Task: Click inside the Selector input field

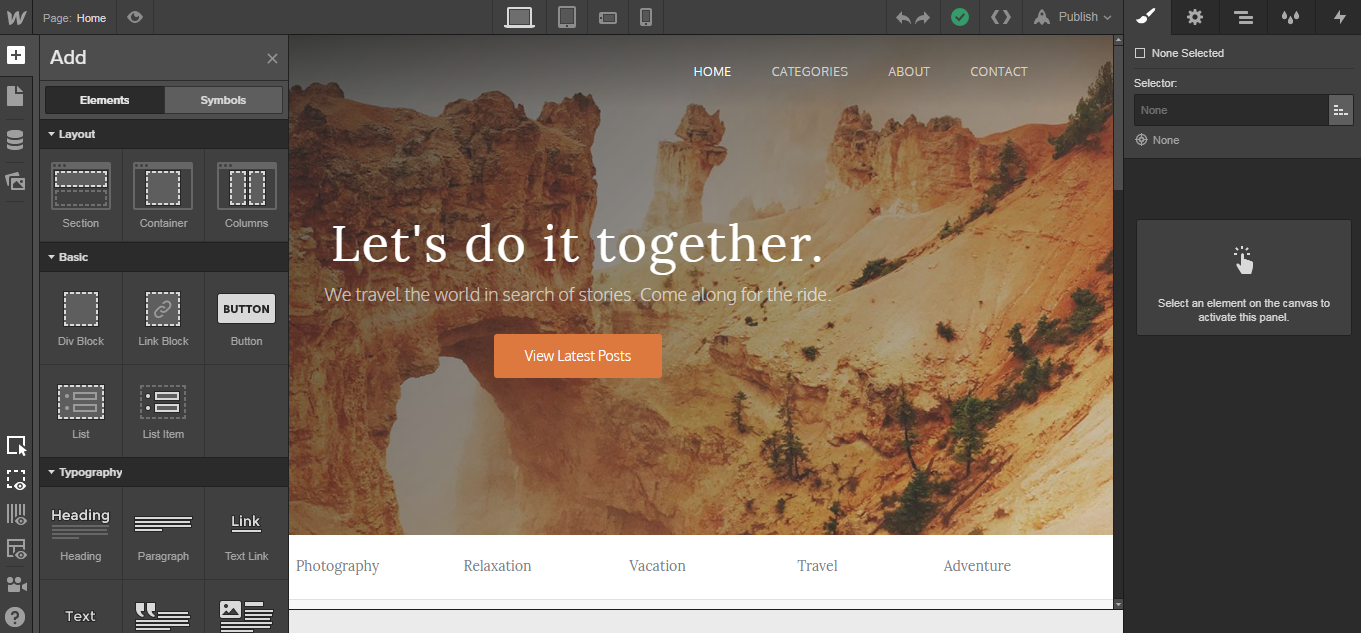Action: pos(1230,110)
